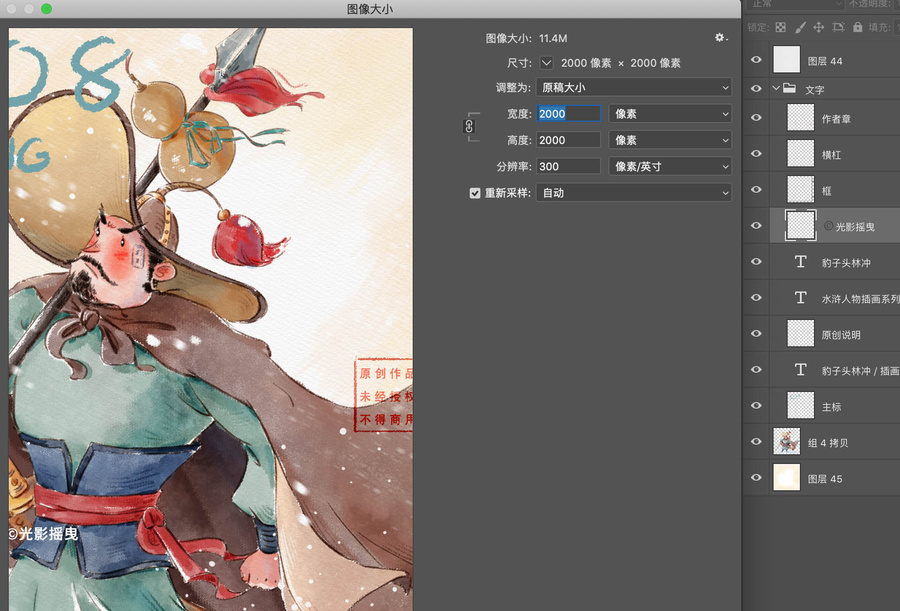Toggle visibility of the 横杠 layer

click(x=757, y=154)
